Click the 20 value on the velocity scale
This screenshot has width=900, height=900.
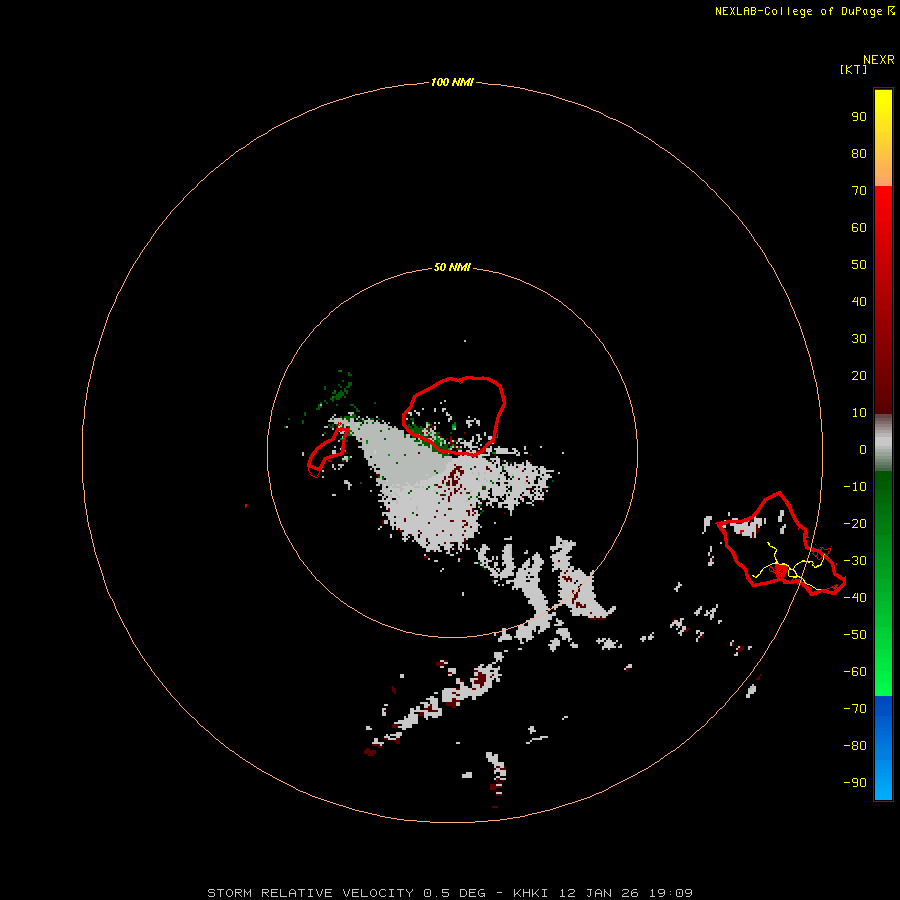[x=859, y=375]
